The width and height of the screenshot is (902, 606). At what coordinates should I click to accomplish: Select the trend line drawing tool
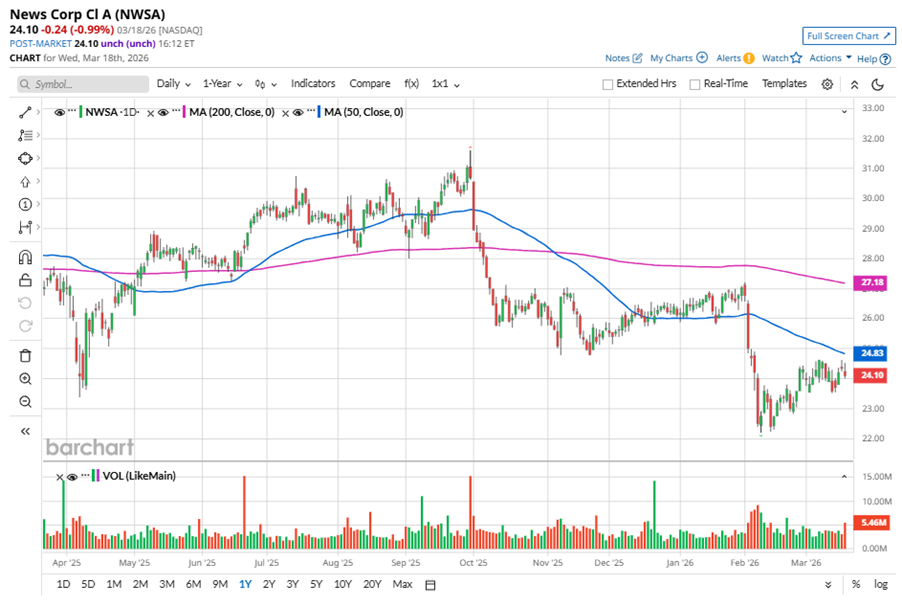pyautogui.click(x=25, y=113)
